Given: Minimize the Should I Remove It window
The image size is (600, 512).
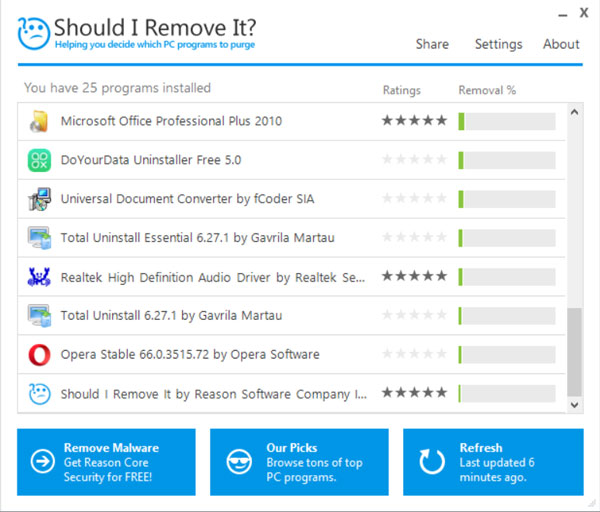Looking at the screenshot, I should point(562,15).
